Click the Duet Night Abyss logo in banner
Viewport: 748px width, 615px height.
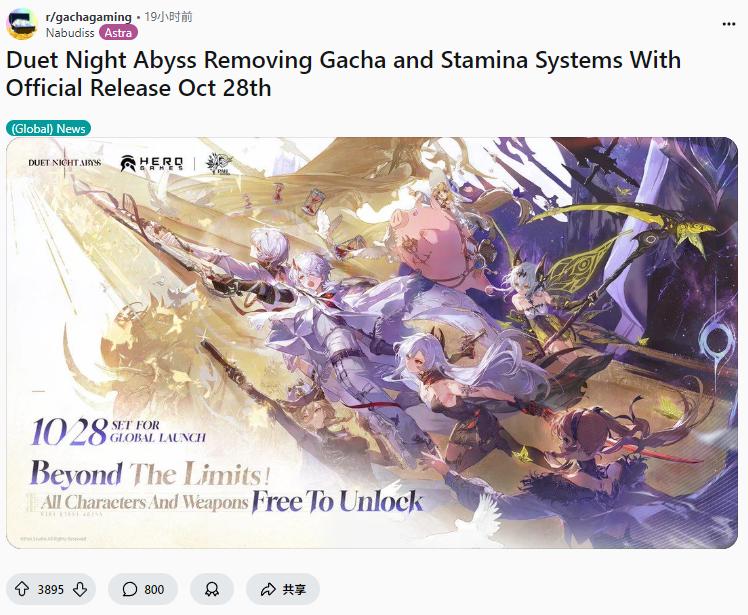64,163
